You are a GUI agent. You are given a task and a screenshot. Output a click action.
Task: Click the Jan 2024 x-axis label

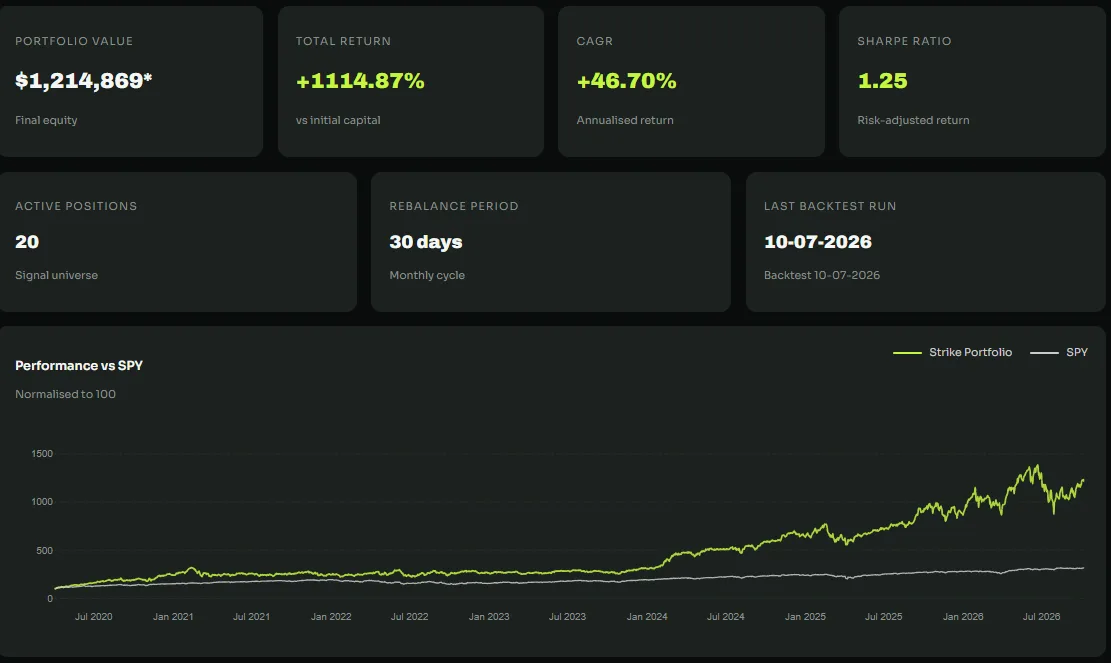[647, 616]
